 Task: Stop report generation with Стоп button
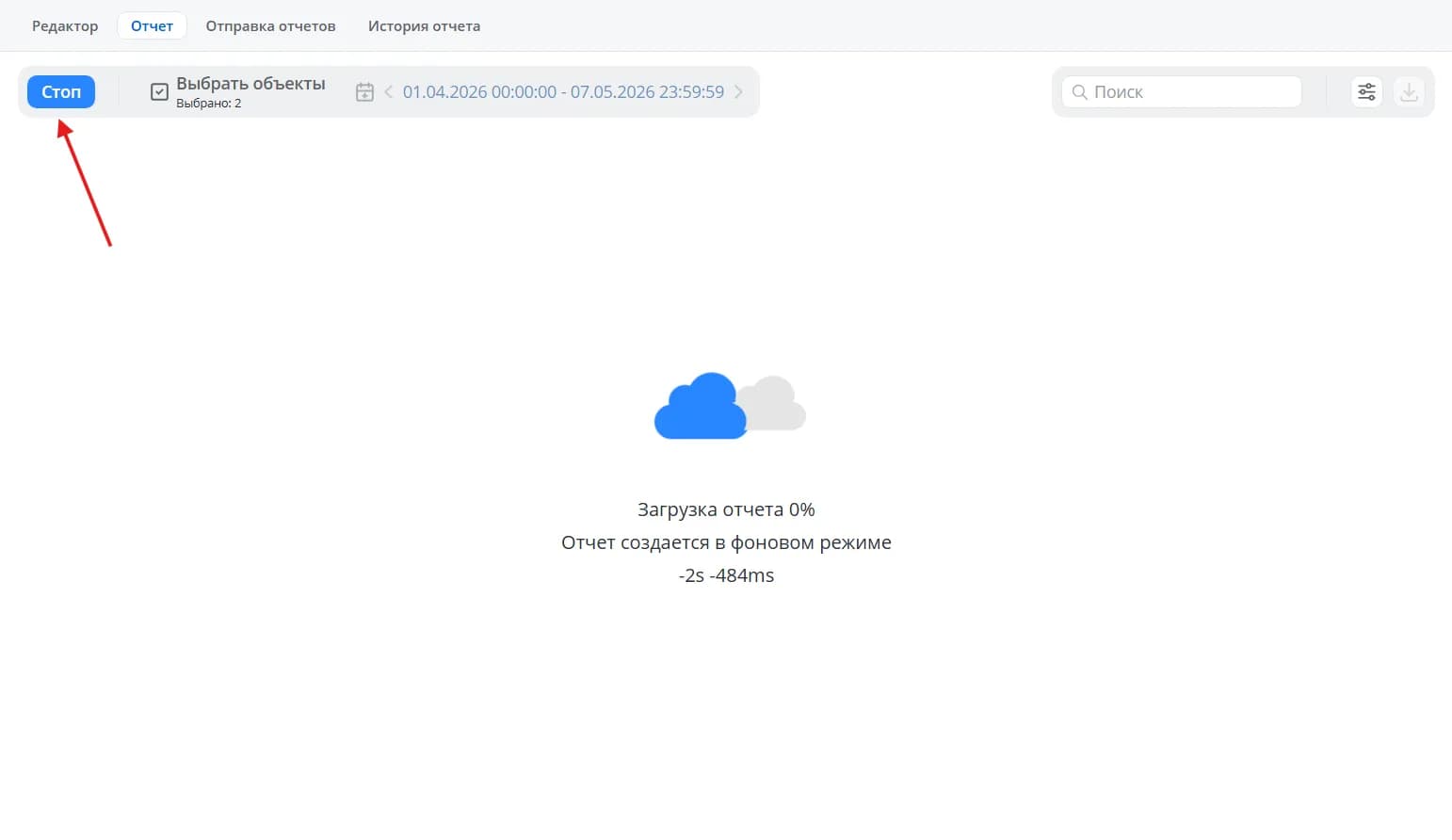pos(61,91)
